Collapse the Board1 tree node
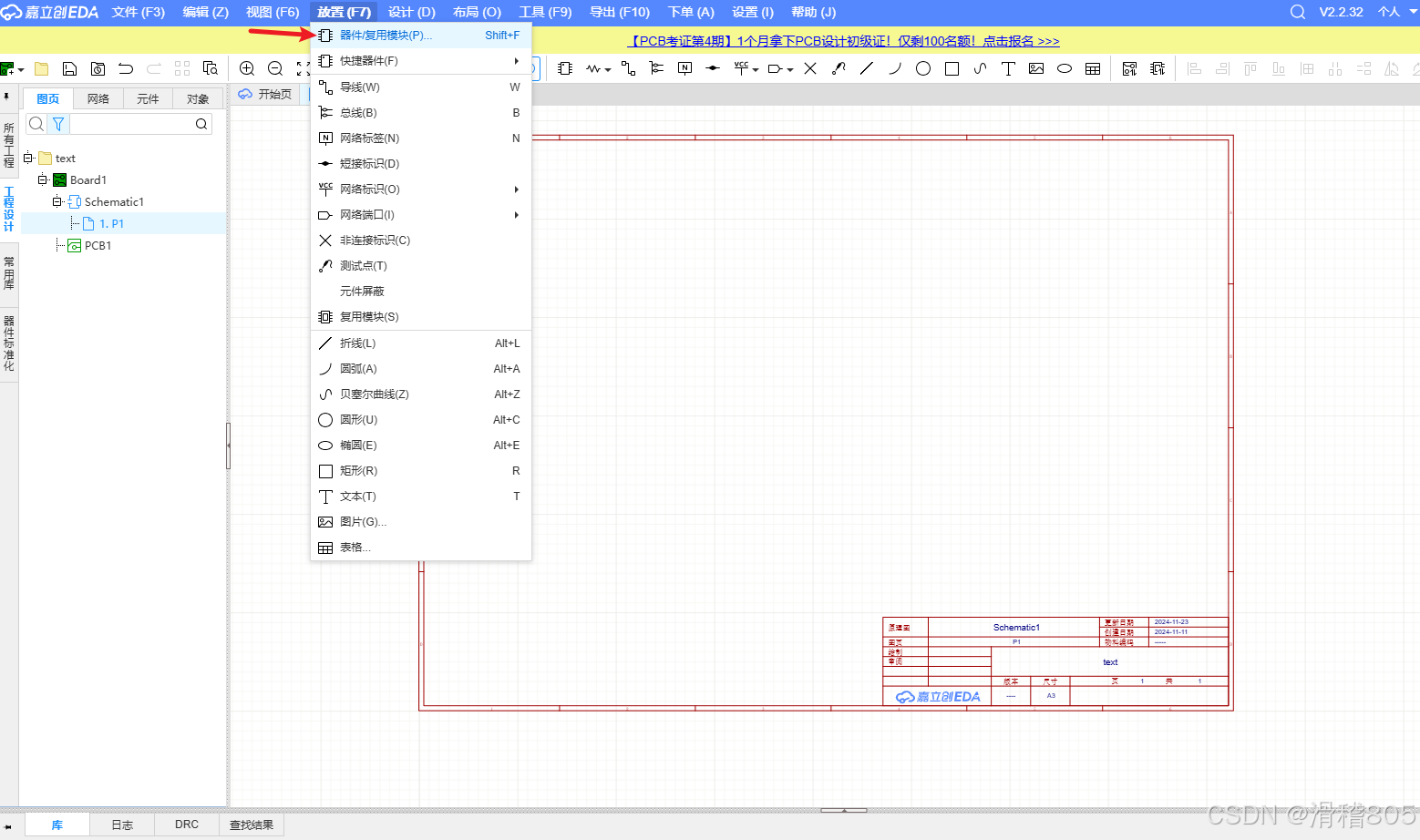Screen dimensions: 1420x840 point(43,179)
